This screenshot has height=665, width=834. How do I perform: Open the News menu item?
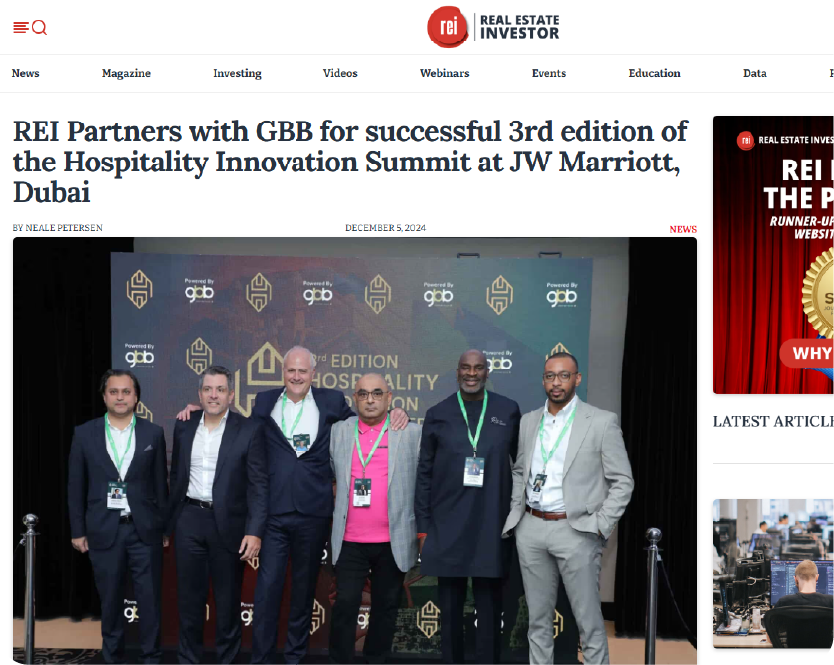[x=26, y=73]
